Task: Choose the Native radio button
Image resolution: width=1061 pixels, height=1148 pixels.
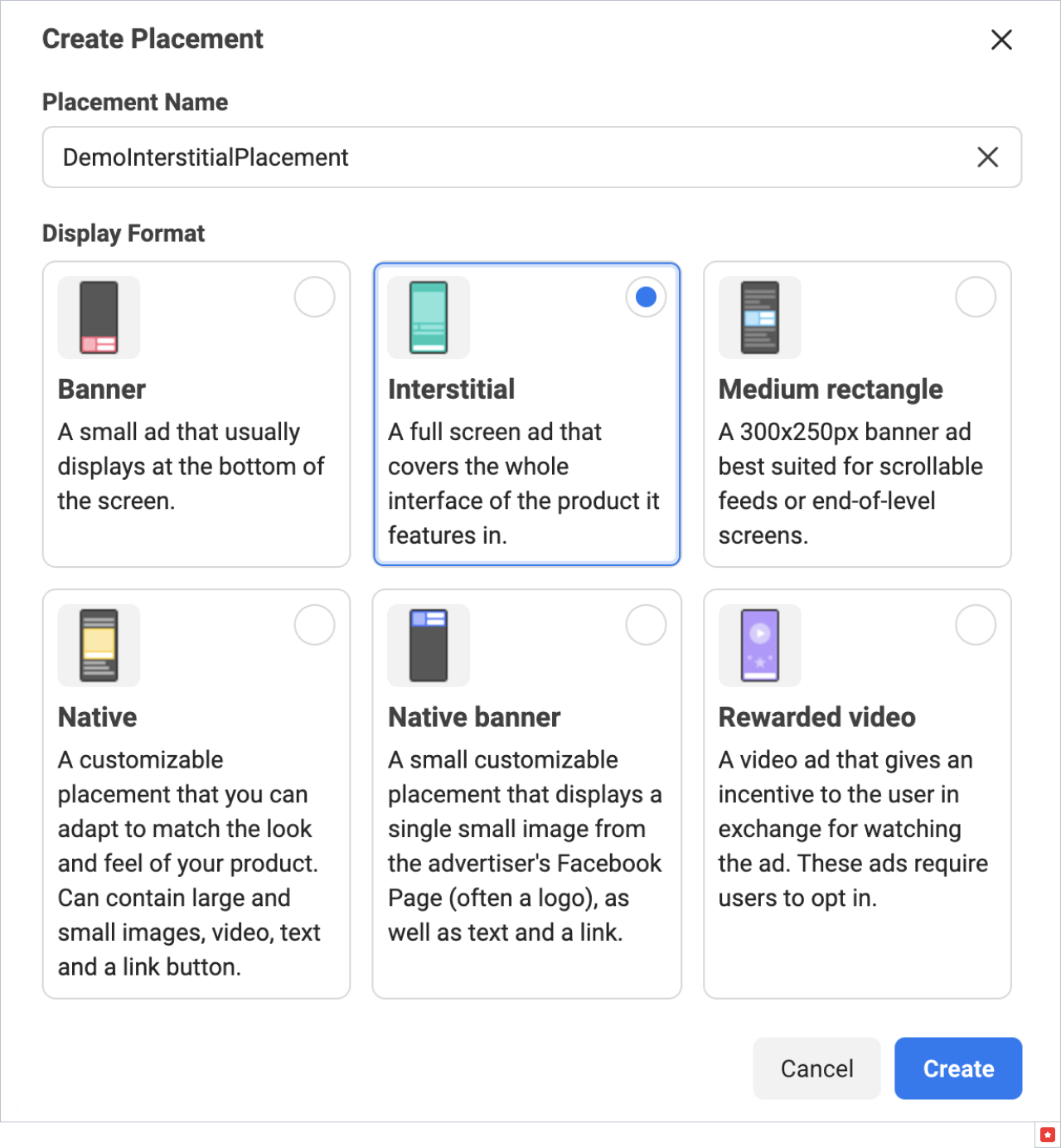Action: [315, 625]
